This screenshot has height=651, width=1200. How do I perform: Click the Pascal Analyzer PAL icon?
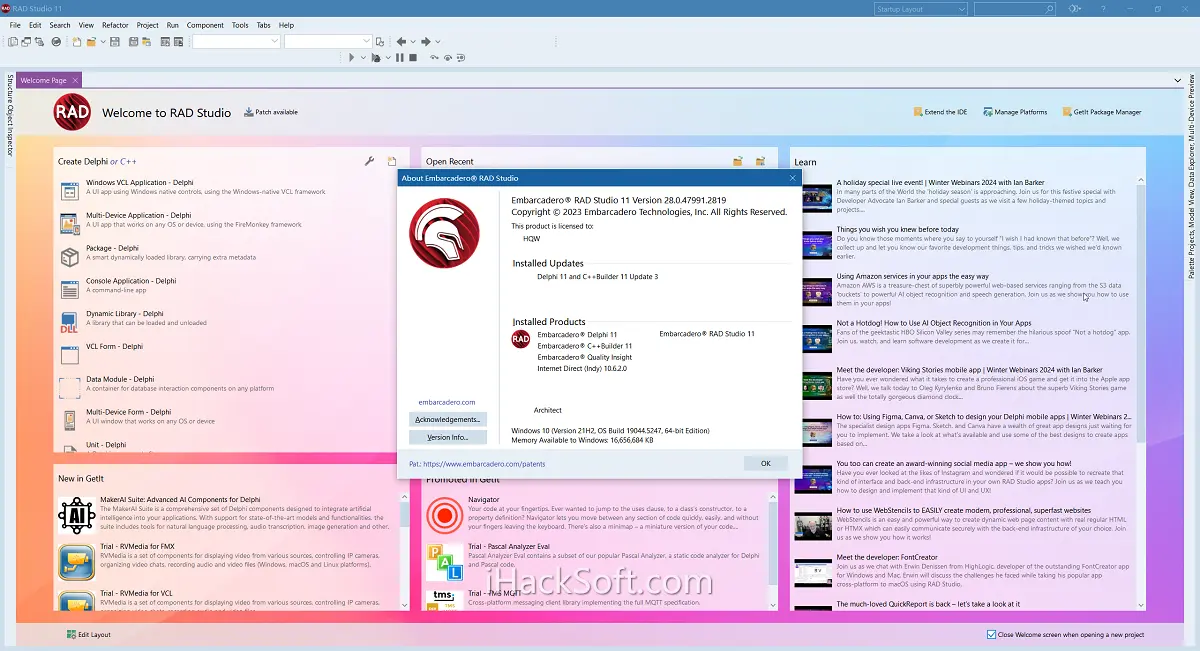coord(444,563)
